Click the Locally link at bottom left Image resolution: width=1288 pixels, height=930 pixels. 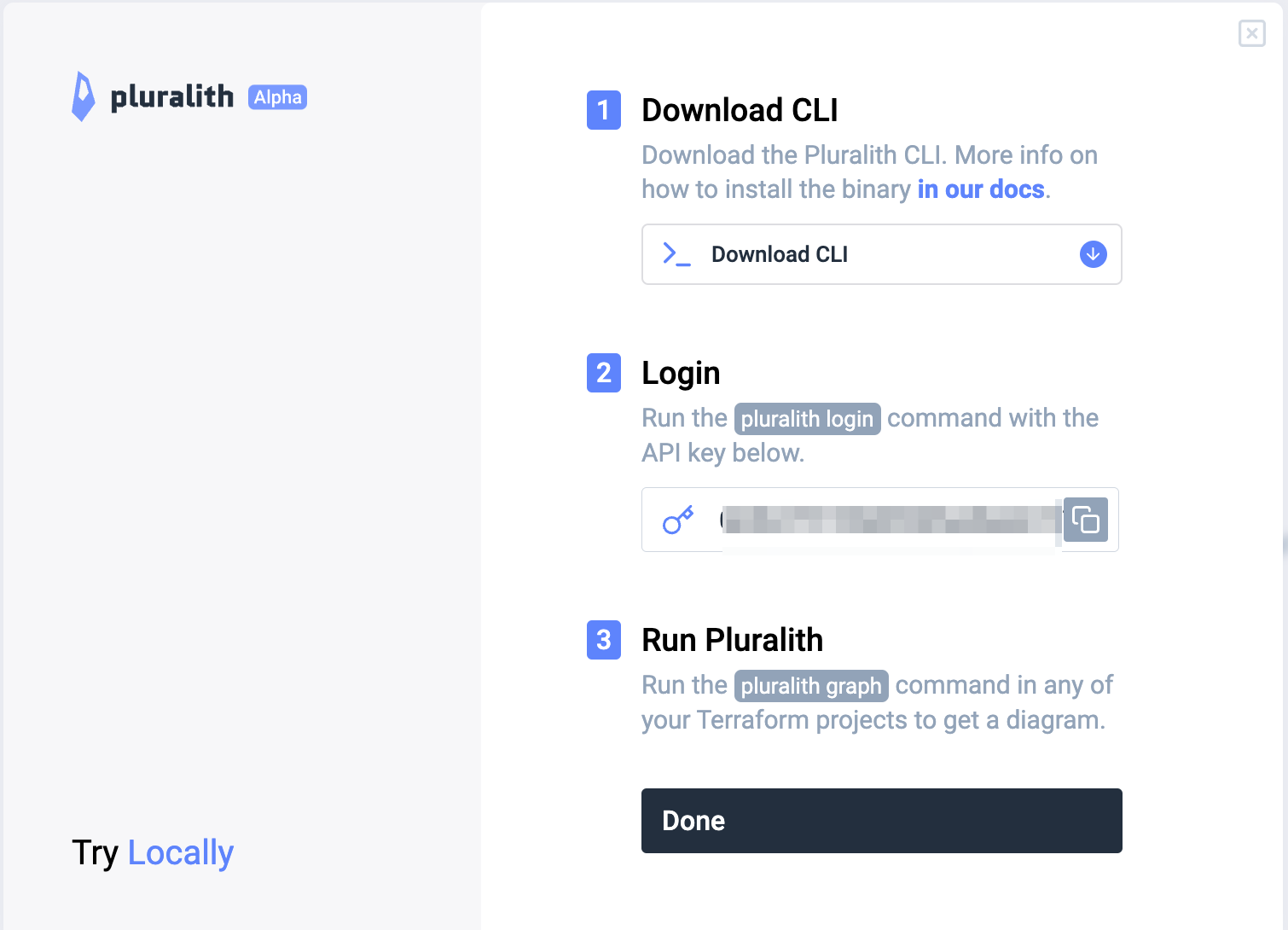tap(180, 852)
